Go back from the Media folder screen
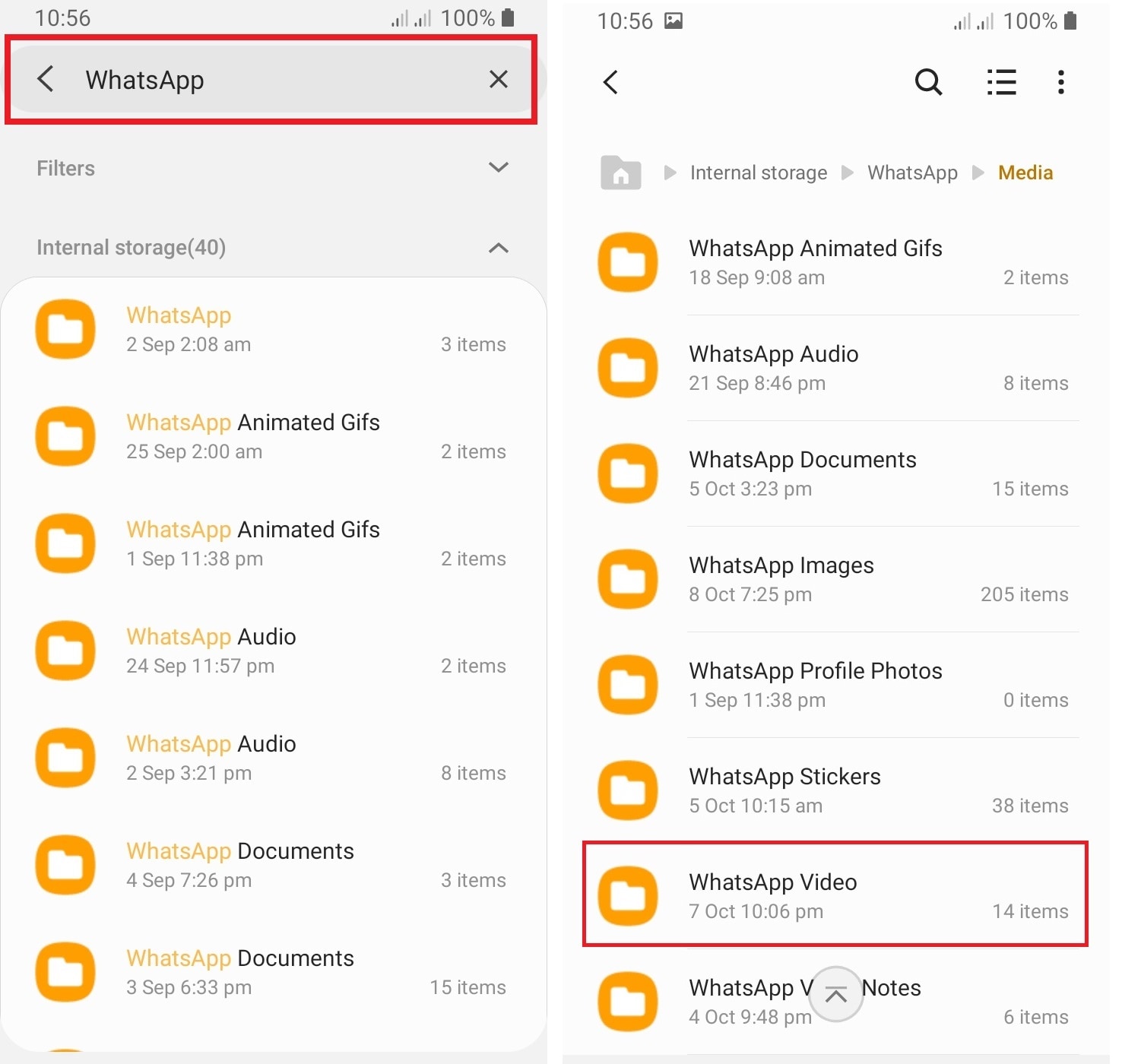1122x1064 pixels. (610, 82)
